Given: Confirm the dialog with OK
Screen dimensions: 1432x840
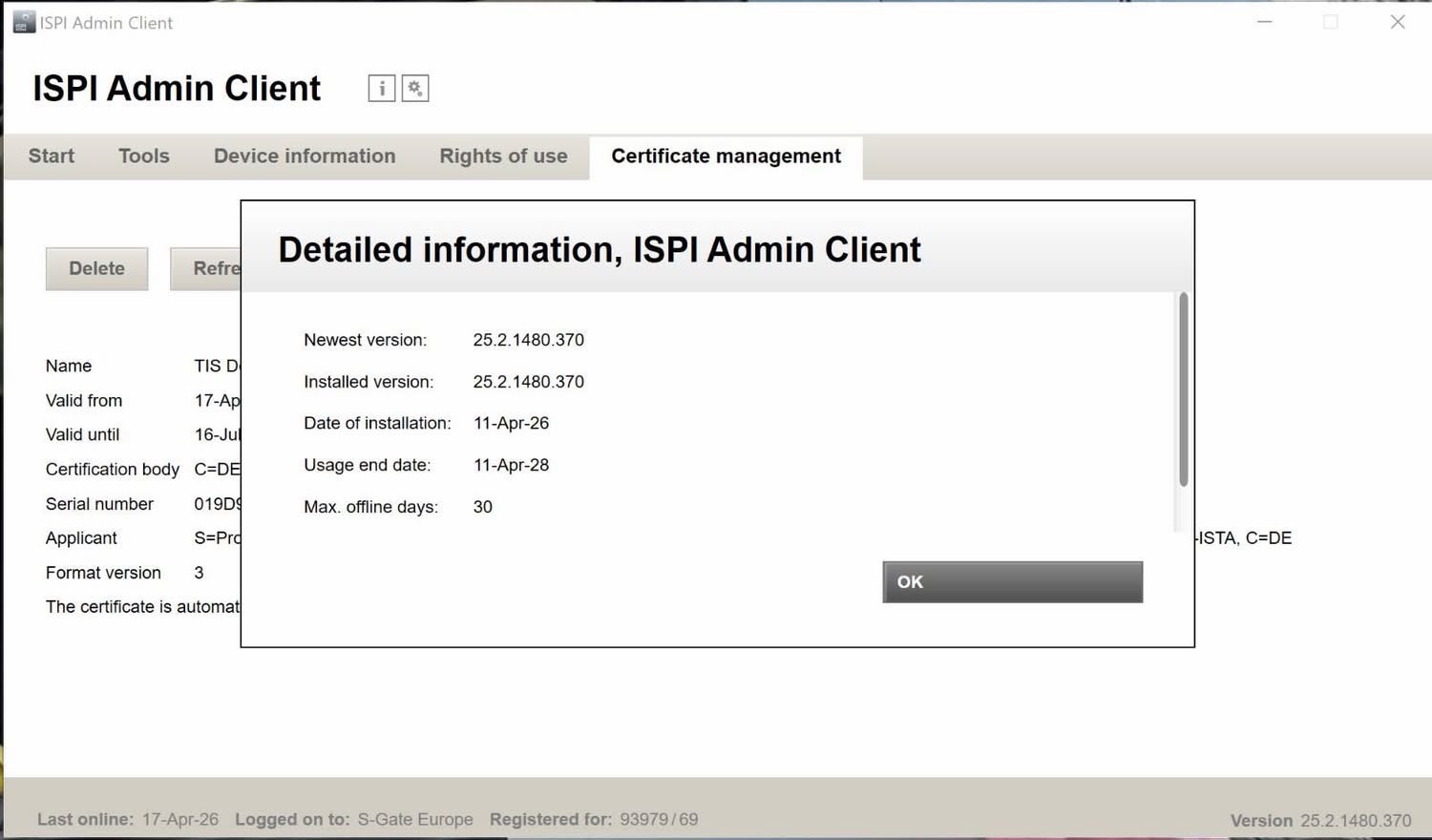Looking at the screenshot, I should [x=1012, y=582].
